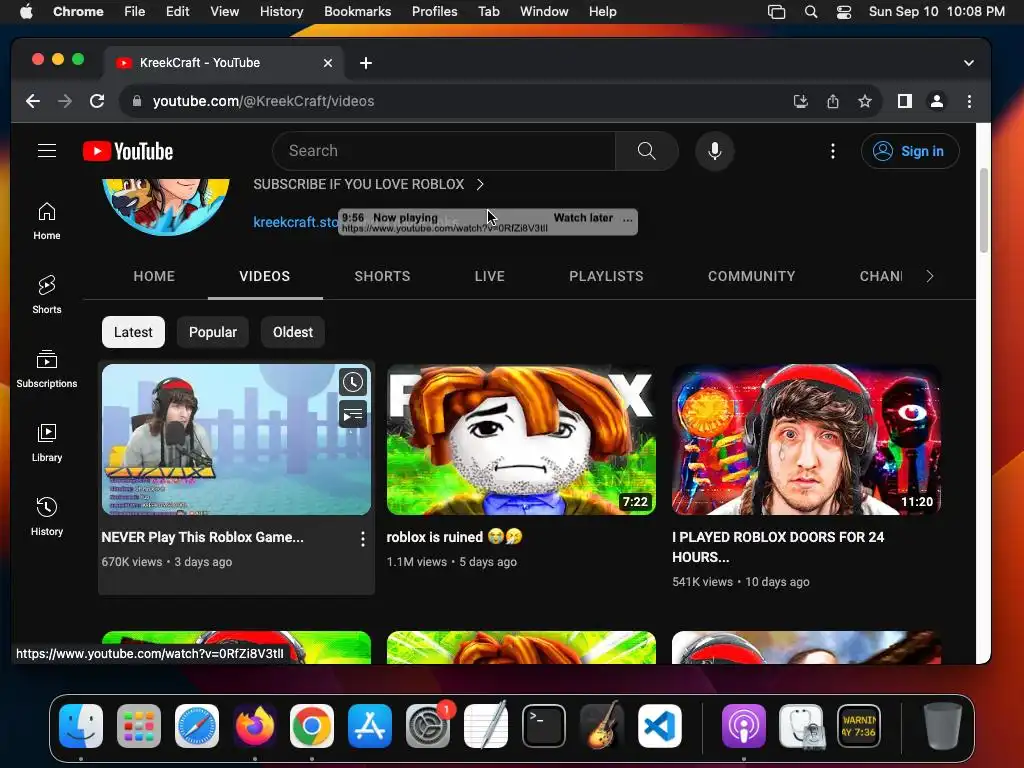This screenshot has width=1024, height=768.
Task: Click the YouTube logo
Action: pyautogui.click(x=128, y=152)
